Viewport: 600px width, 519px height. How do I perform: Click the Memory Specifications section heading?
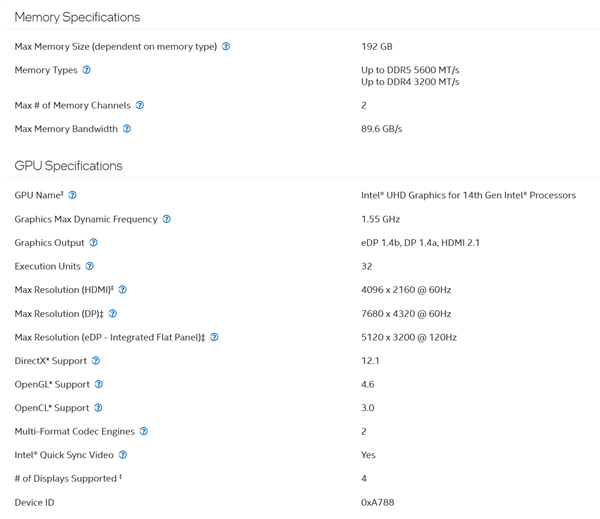77,17
